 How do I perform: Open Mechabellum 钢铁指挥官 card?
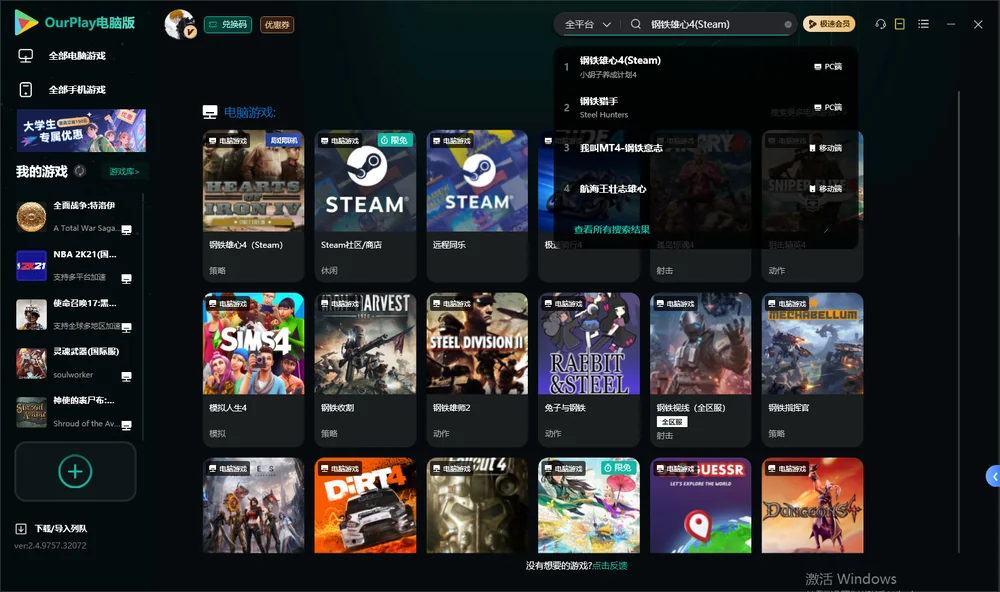coord(812,369)
